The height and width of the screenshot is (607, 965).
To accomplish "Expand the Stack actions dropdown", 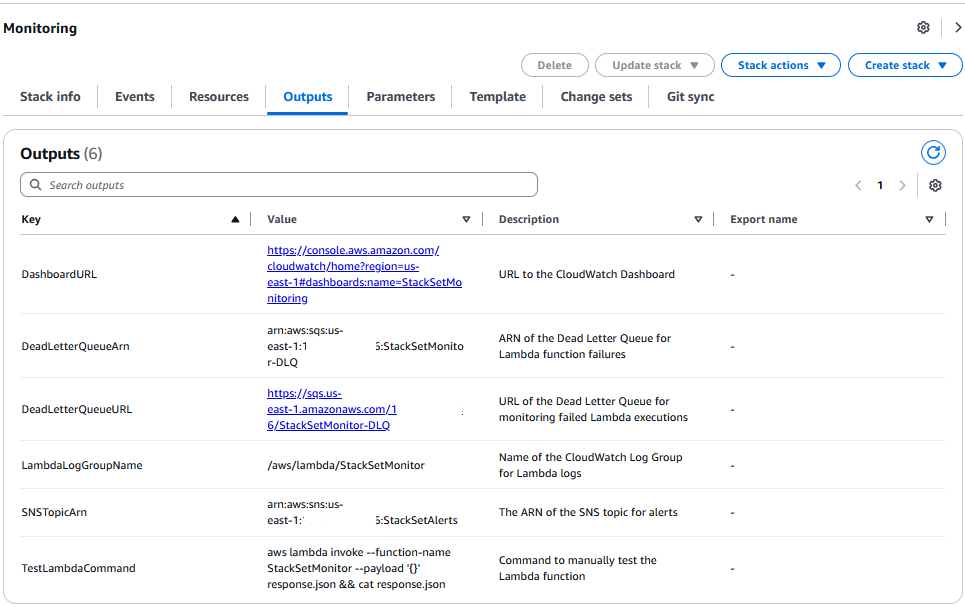I will pyautogui.click(x=781, y=65).
